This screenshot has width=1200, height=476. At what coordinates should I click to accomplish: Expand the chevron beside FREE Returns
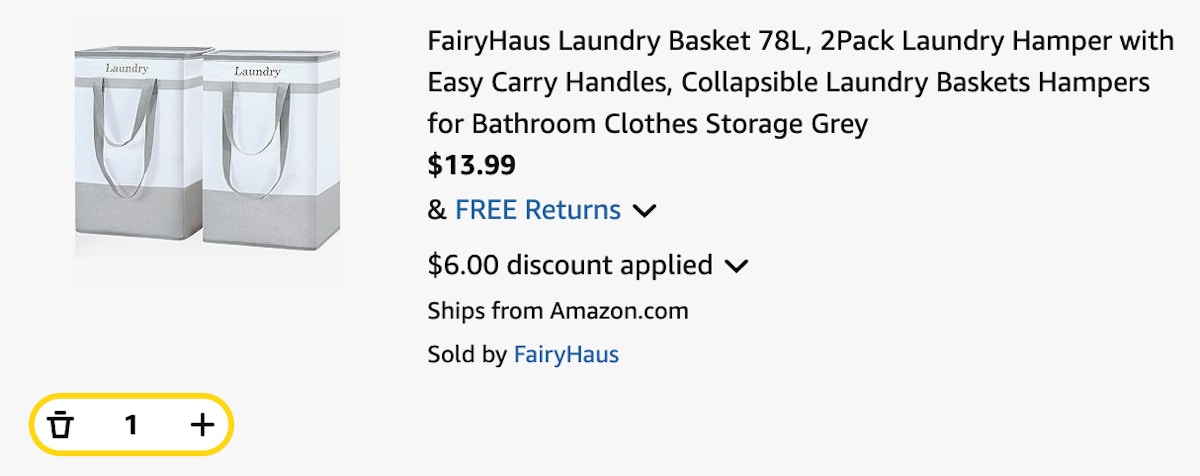point(645,211)
